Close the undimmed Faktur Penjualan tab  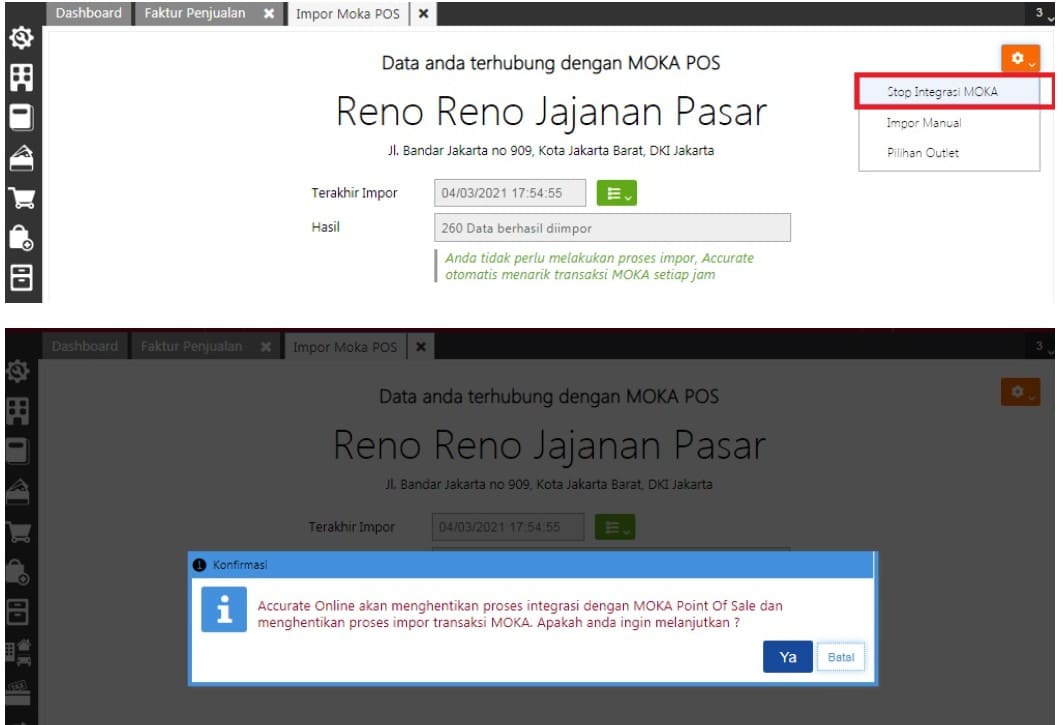tap(268, 14)
